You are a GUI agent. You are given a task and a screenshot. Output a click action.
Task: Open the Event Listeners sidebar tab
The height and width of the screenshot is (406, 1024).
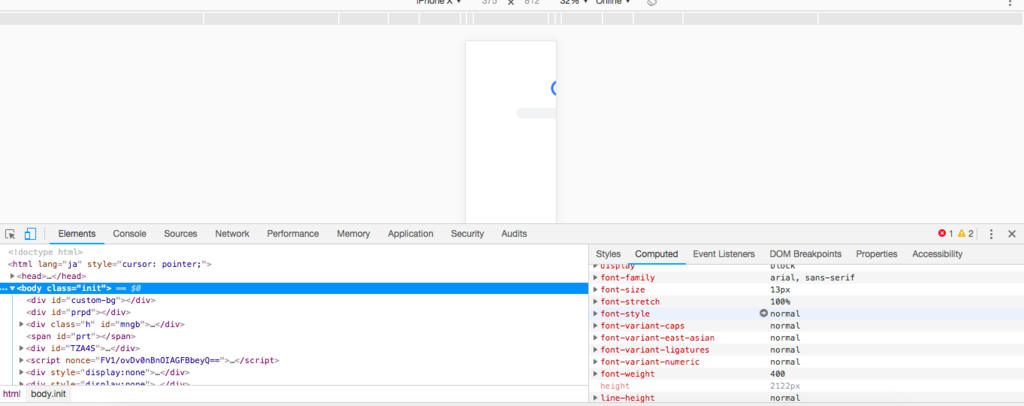pyautogui.click(x=724, y=254)
